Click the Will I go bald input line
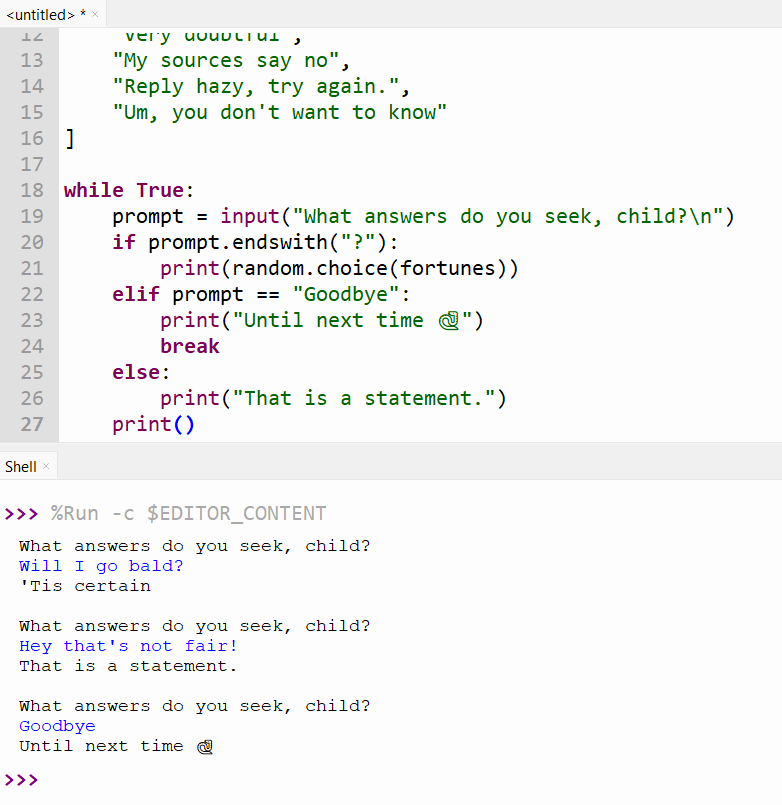 (x=102, y=565)
